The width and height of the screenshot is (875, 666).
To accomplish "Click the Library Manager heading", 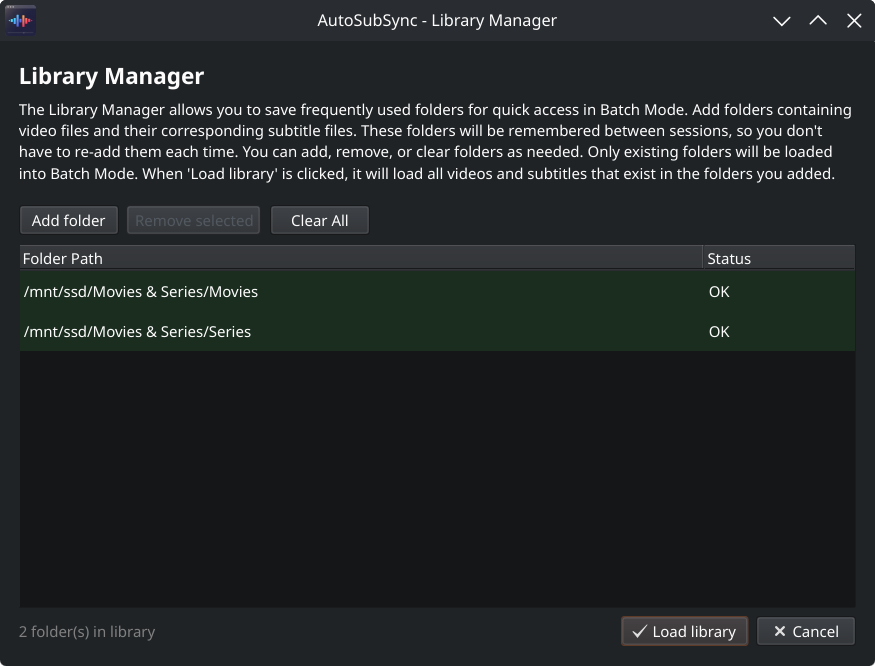I will (x=112, y=76).
